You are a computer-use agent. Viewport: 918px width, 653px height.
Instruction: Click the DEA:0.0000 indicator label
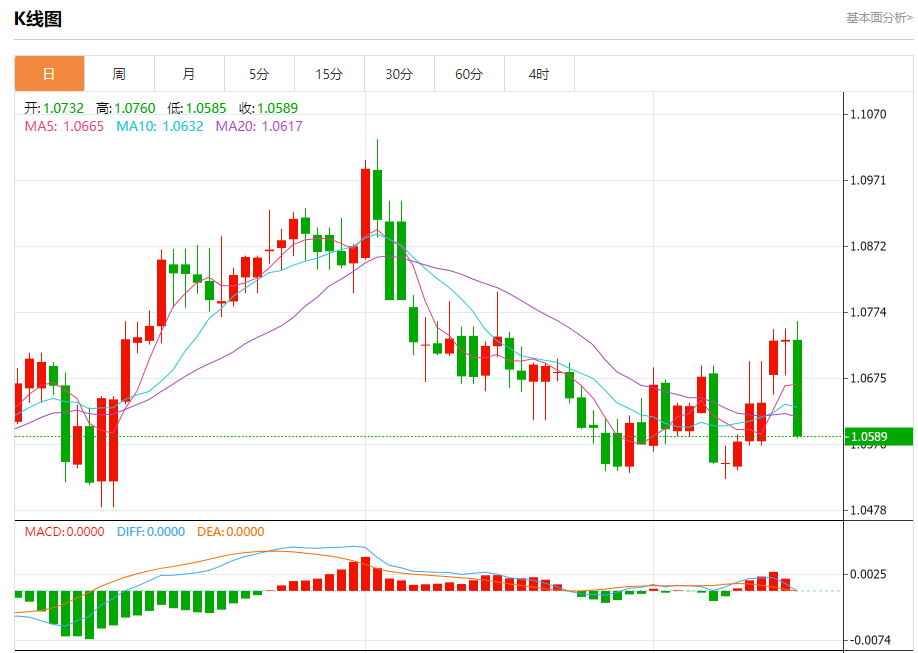coord(231,532)
